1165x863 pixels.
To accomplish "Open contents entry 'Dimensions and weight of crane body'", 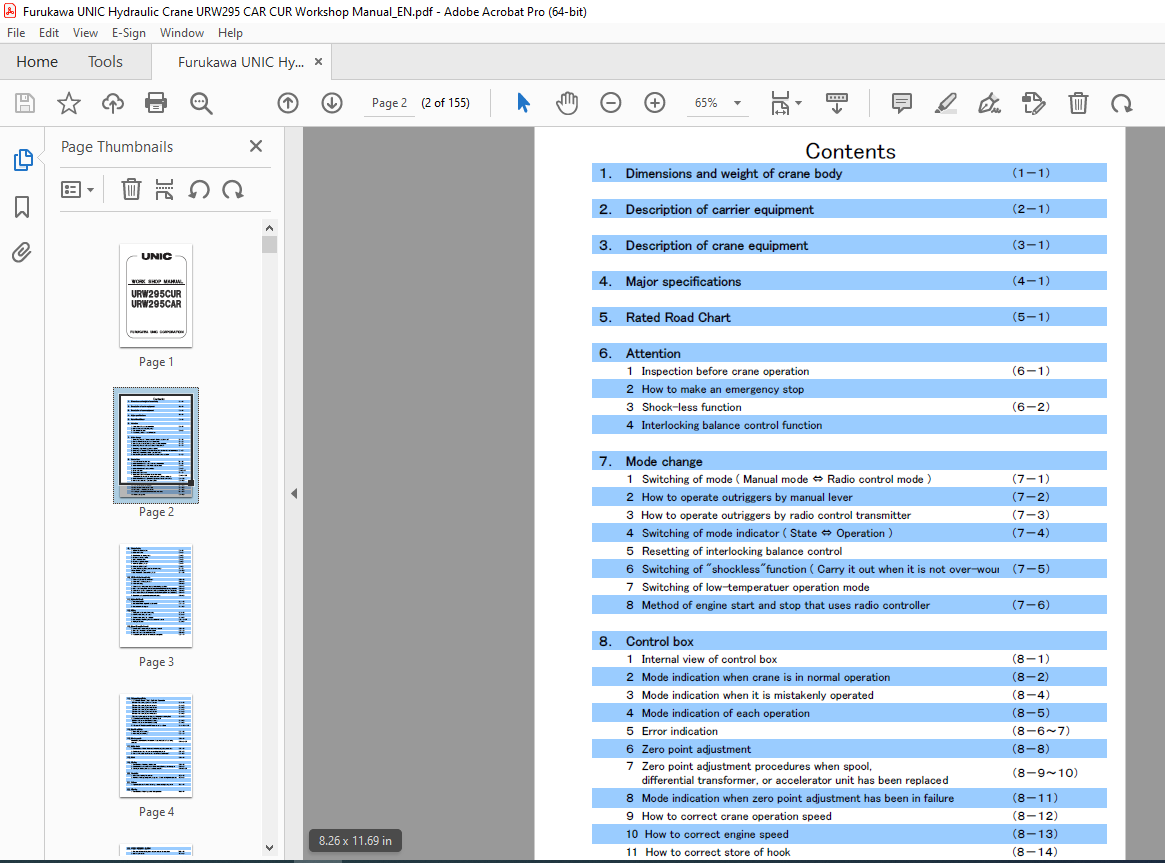I will [x=849, y=173].
